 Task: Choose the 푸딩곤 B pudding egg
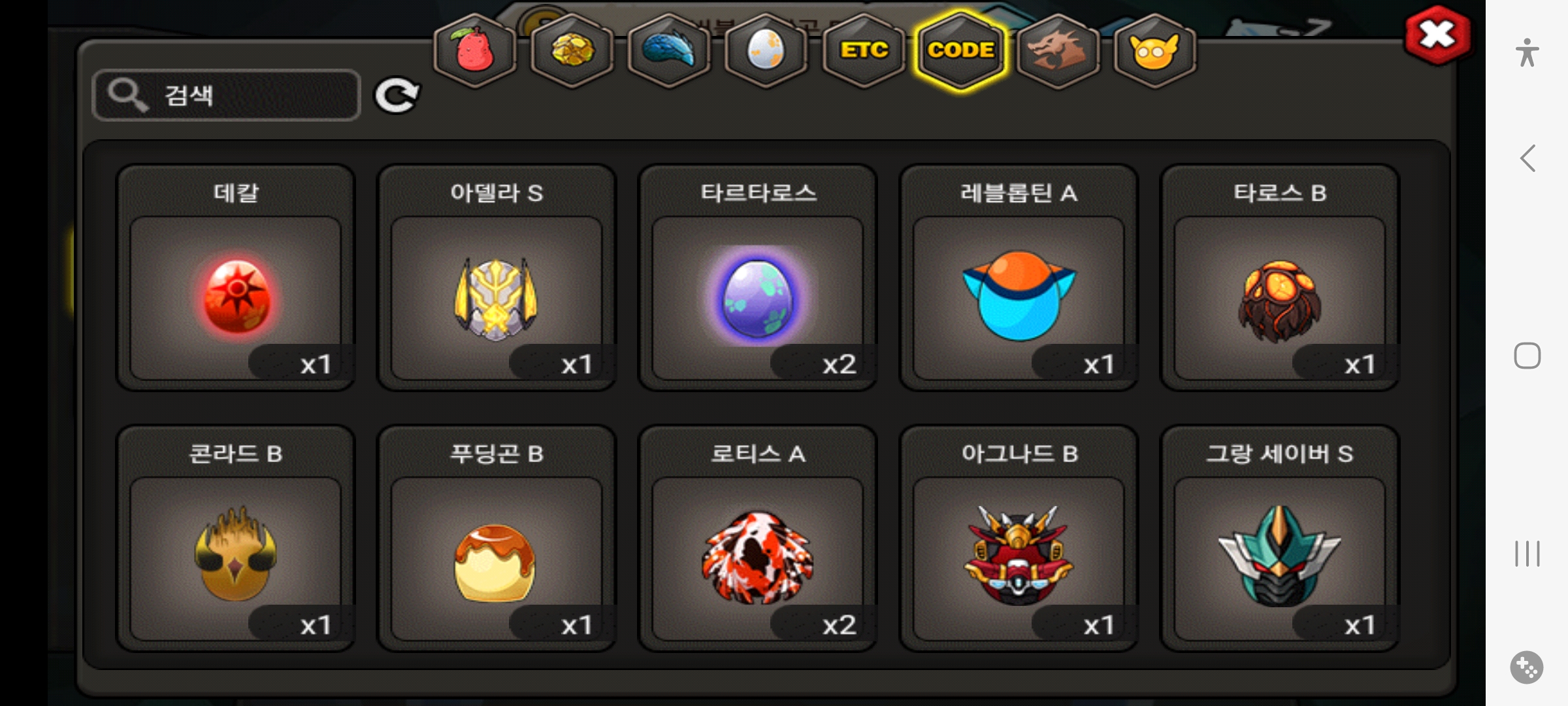coord(497,539)
